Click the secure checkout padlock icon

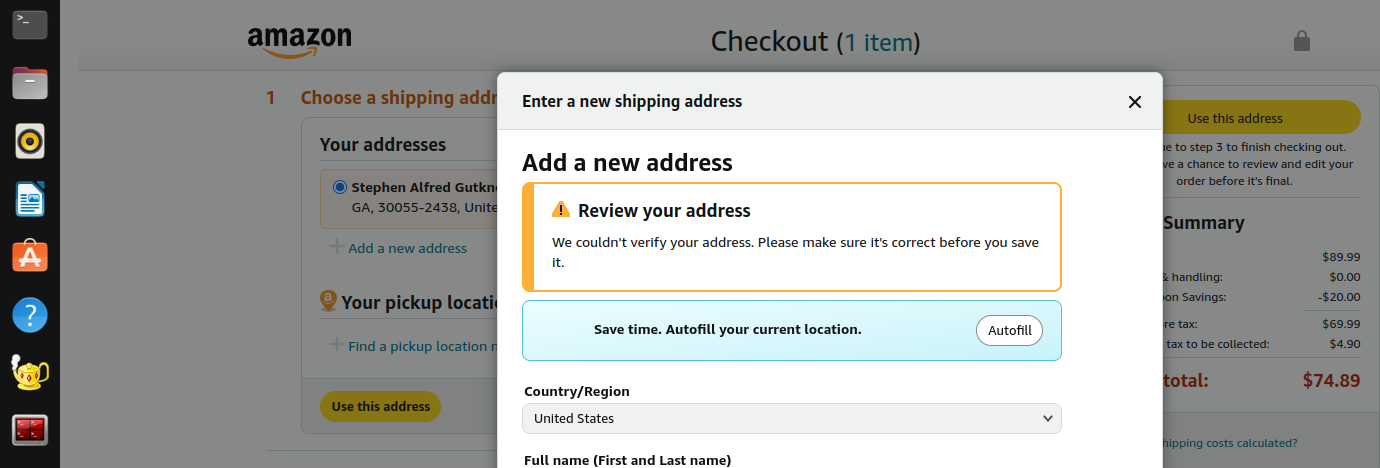[x=1301, y=40]
